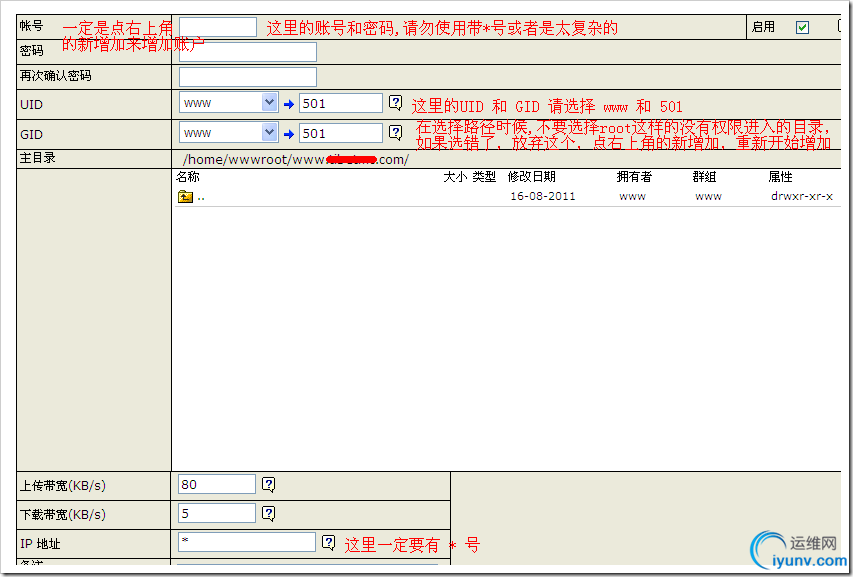Open the parent folder icon in directory list
This screenshot has height=577, width=853.
186,196
